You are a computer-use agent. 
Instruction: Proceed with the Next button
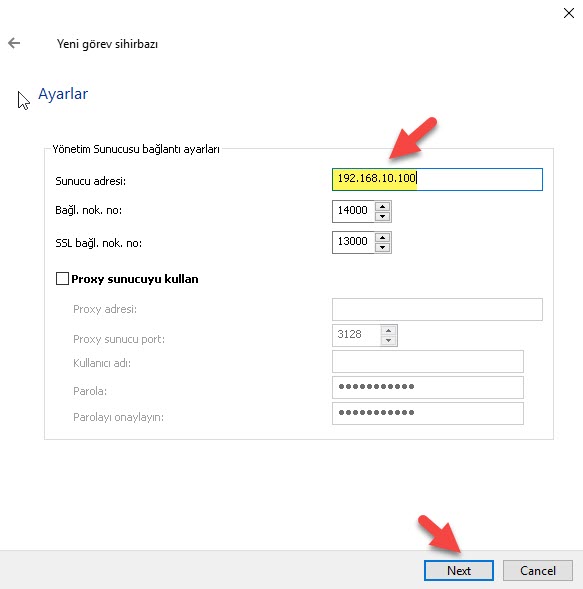tap(459, 571)
